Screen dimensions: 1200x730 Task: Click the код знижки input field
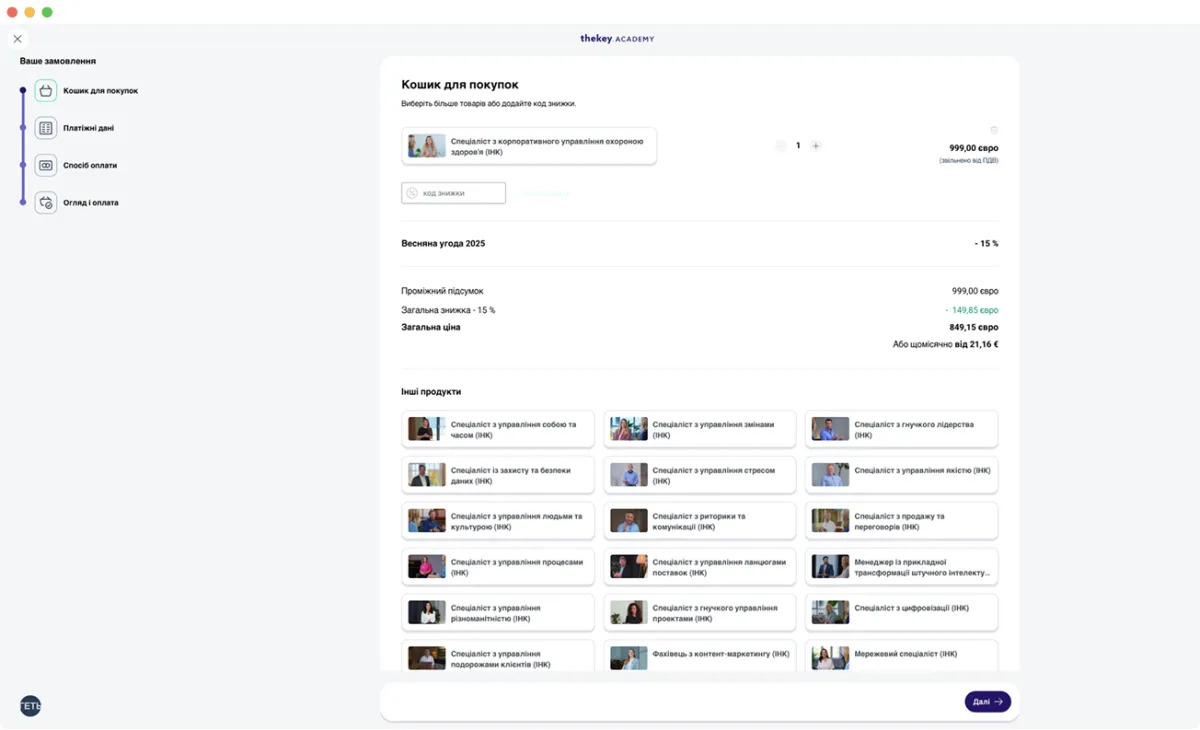[x=454, y=193]
